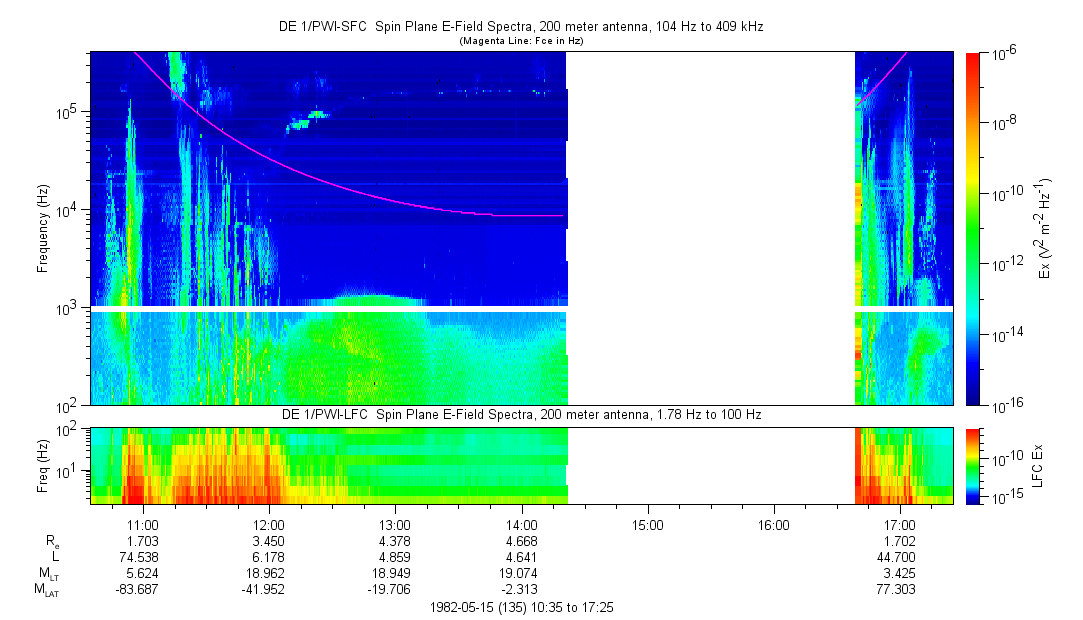Click the 15:00 time tick label
Screen dimensions: 1083x620
pos(647,524)
